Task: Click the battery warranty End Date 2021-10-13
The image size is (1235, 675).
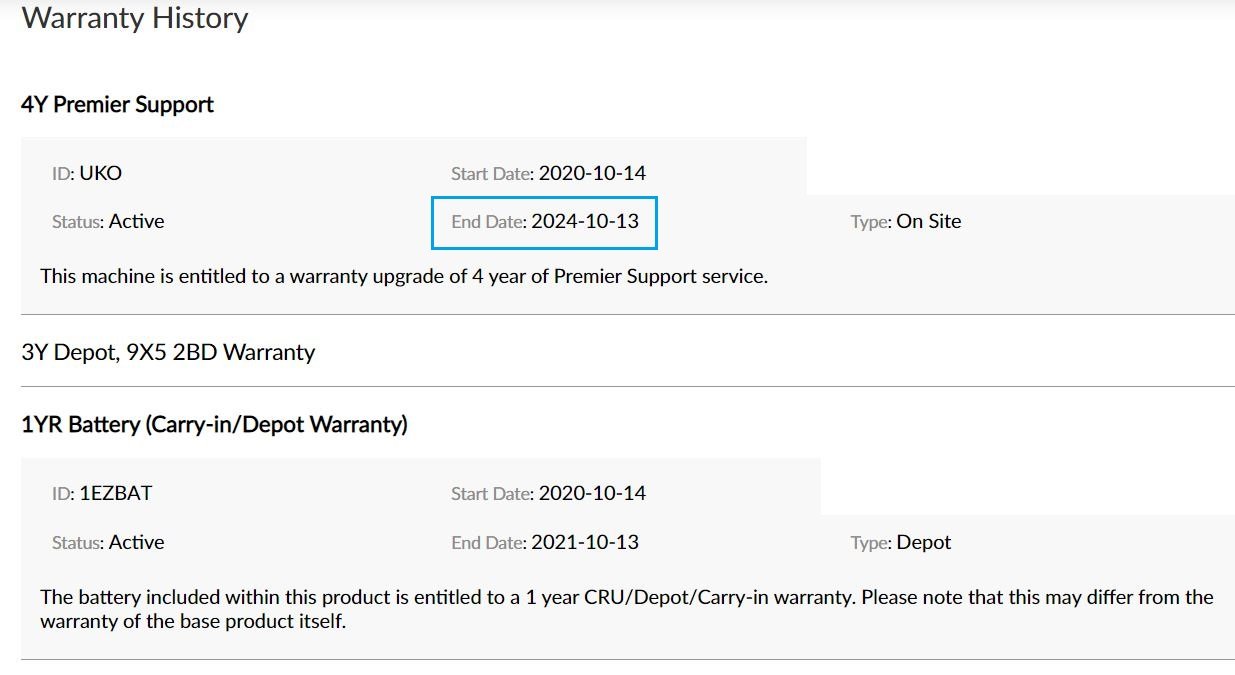Action: (x=584, y=543)
